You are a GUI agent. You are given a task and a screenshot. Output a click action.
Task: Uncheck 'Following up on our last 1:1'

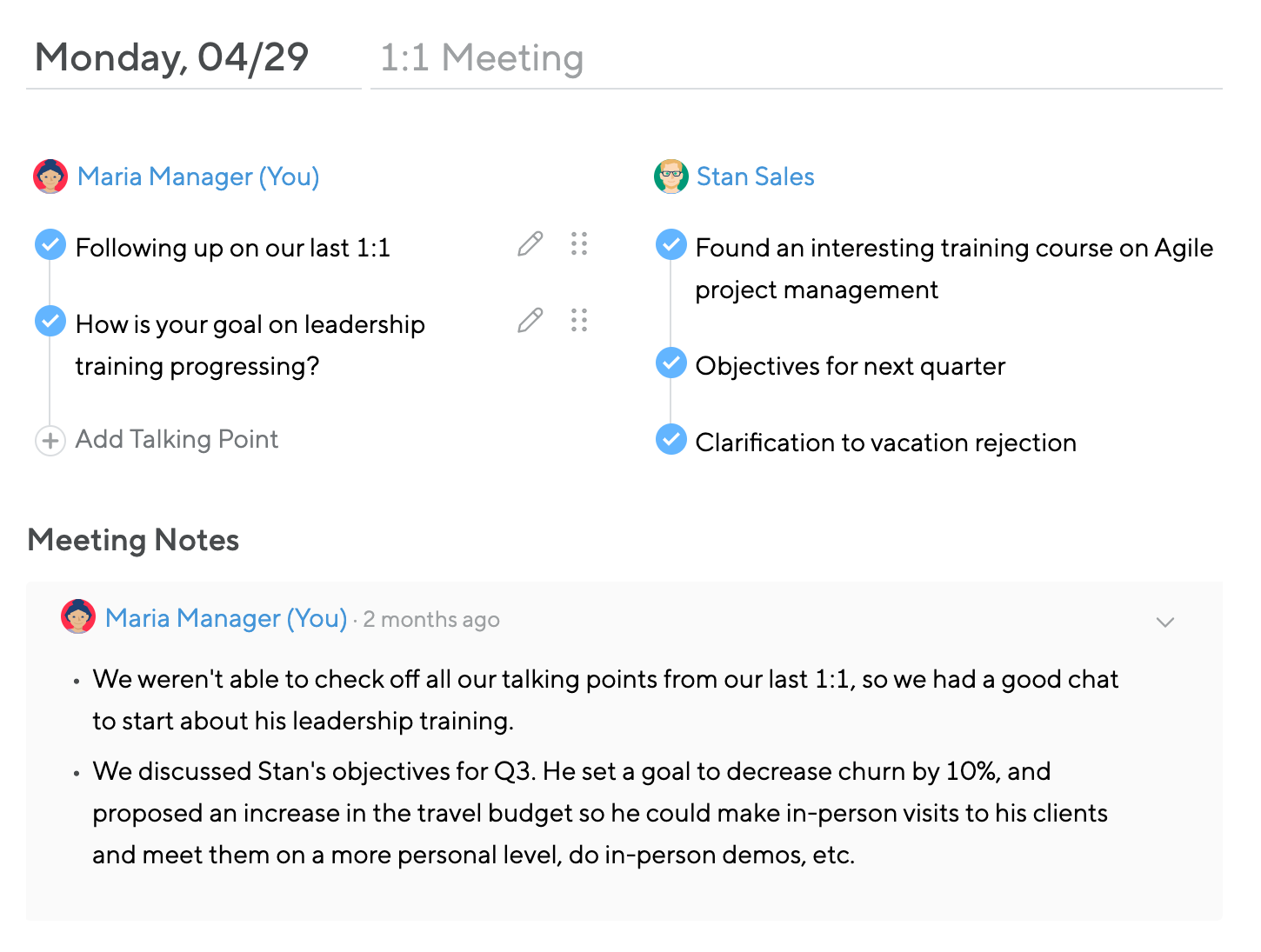point(50,244)
